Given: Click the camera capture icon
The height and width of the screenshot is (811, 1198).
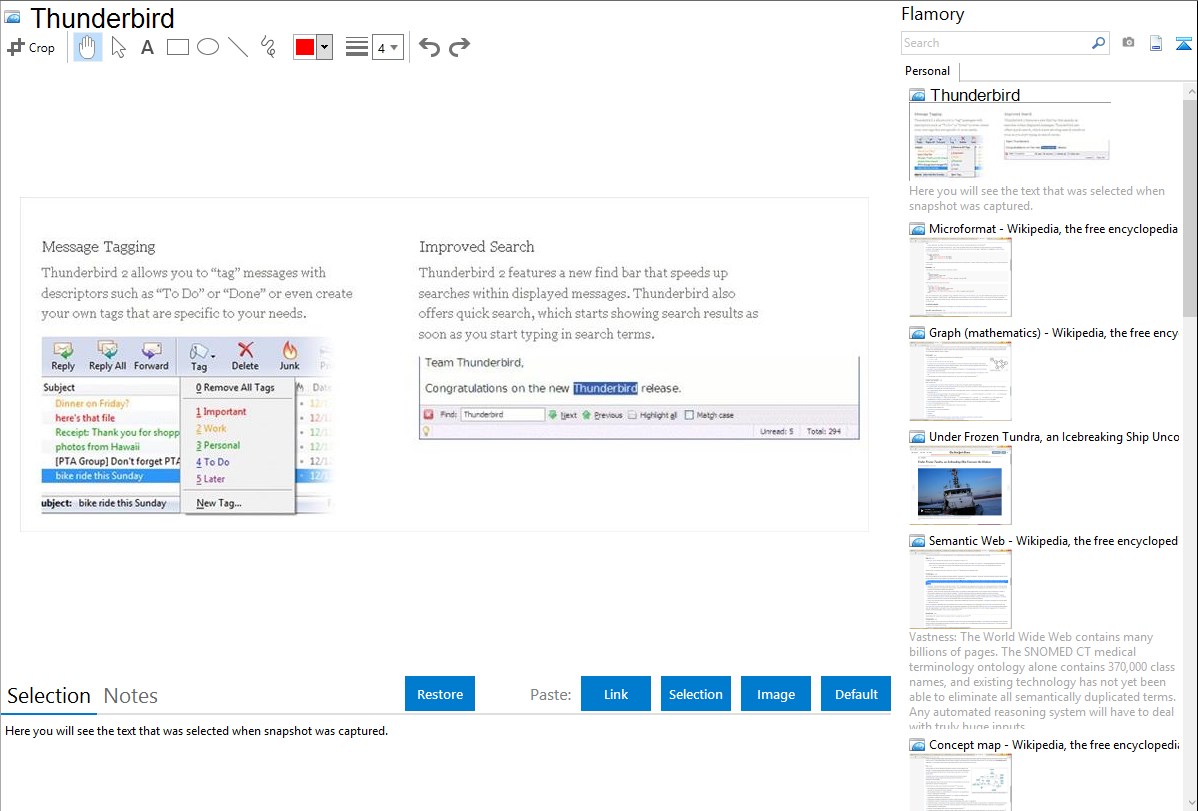Looking at the screenshot, I should click(x=1128, y=43).
